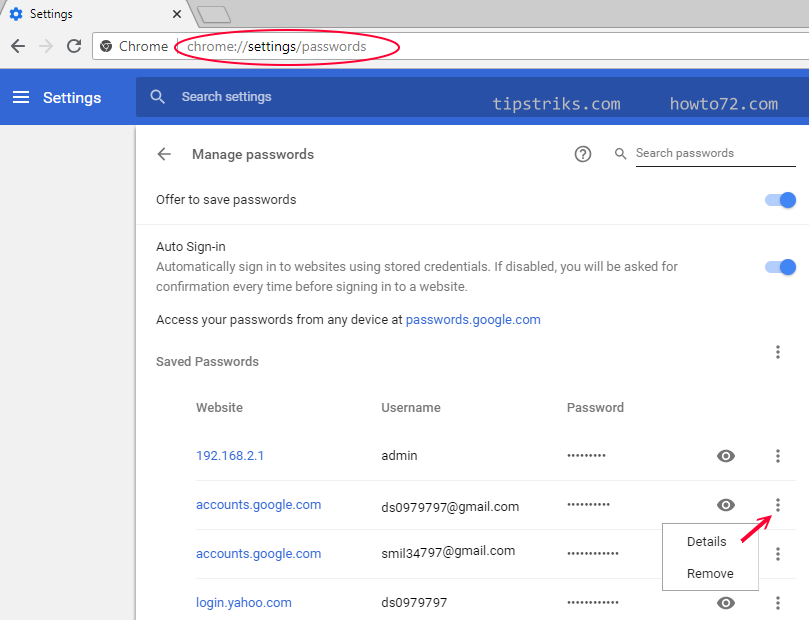Click the Website column header

219,407
